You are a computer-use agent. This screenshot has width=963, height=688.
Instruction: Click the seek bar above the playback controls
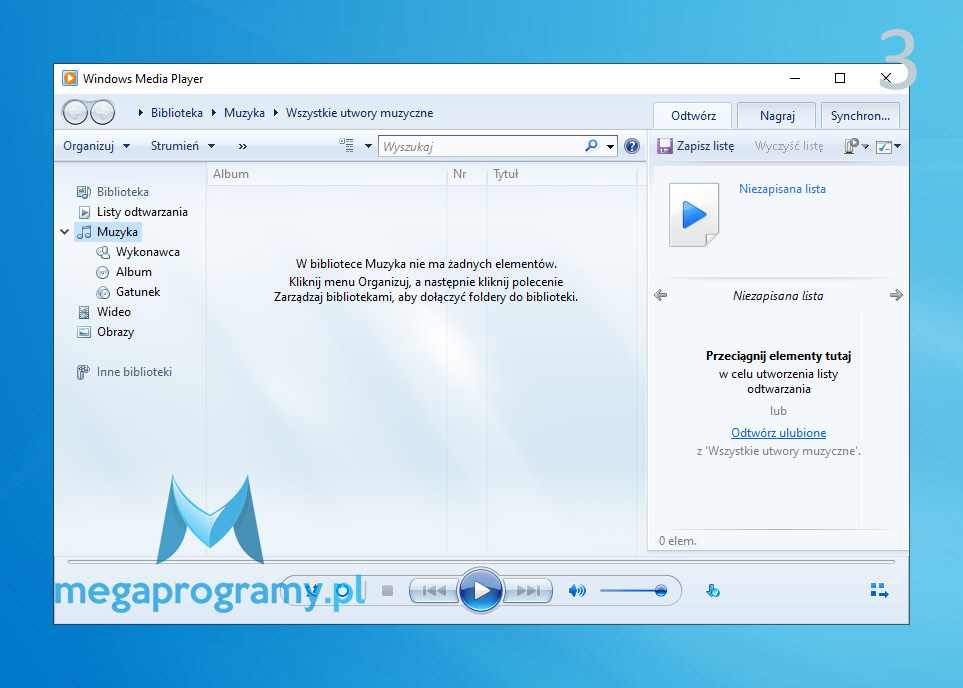(x=481, y=561)
